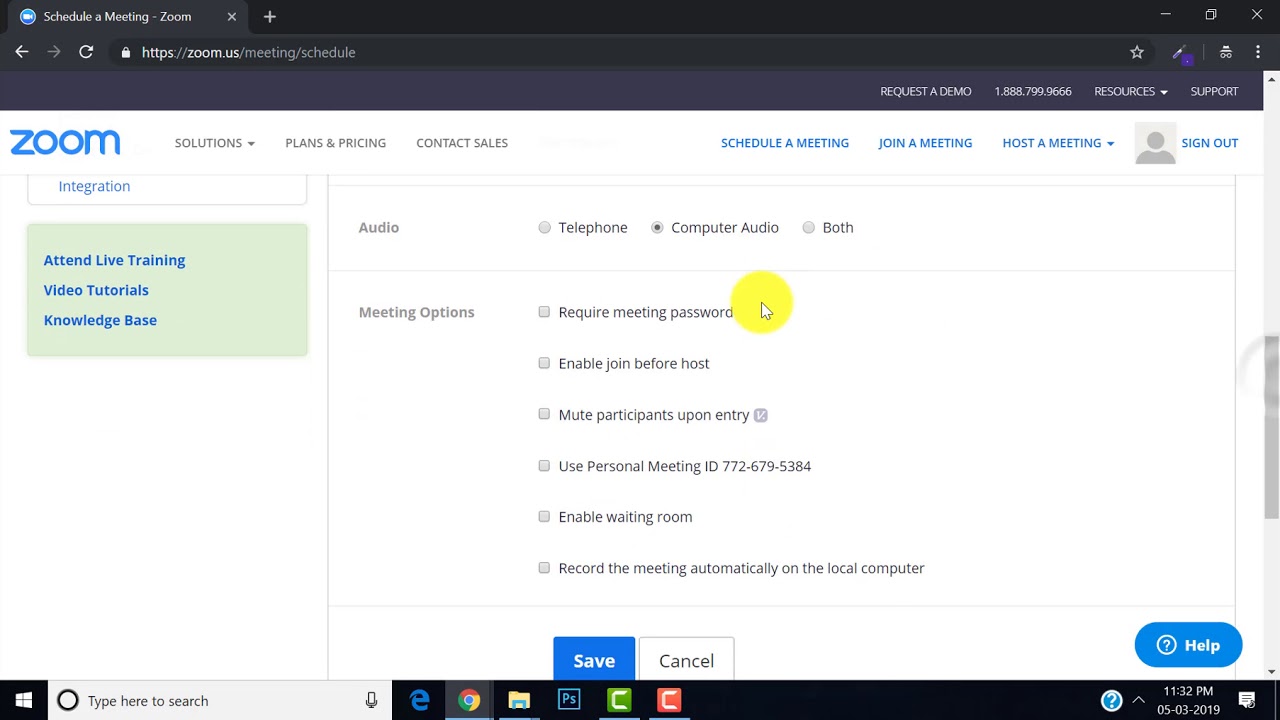The image size is (1280, 720).
Task: Show hidden system tray icons
Action: click(x=1139, y=700)
